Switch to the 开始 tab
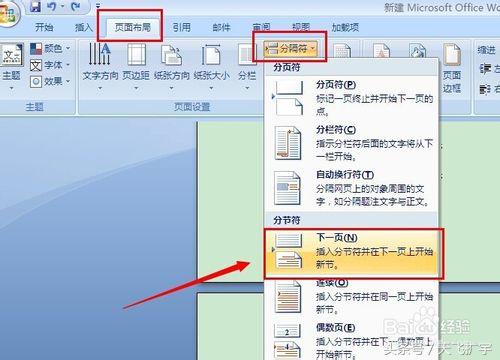The height and width of the screenshot is (360, 500). click(x=44, y=27)
